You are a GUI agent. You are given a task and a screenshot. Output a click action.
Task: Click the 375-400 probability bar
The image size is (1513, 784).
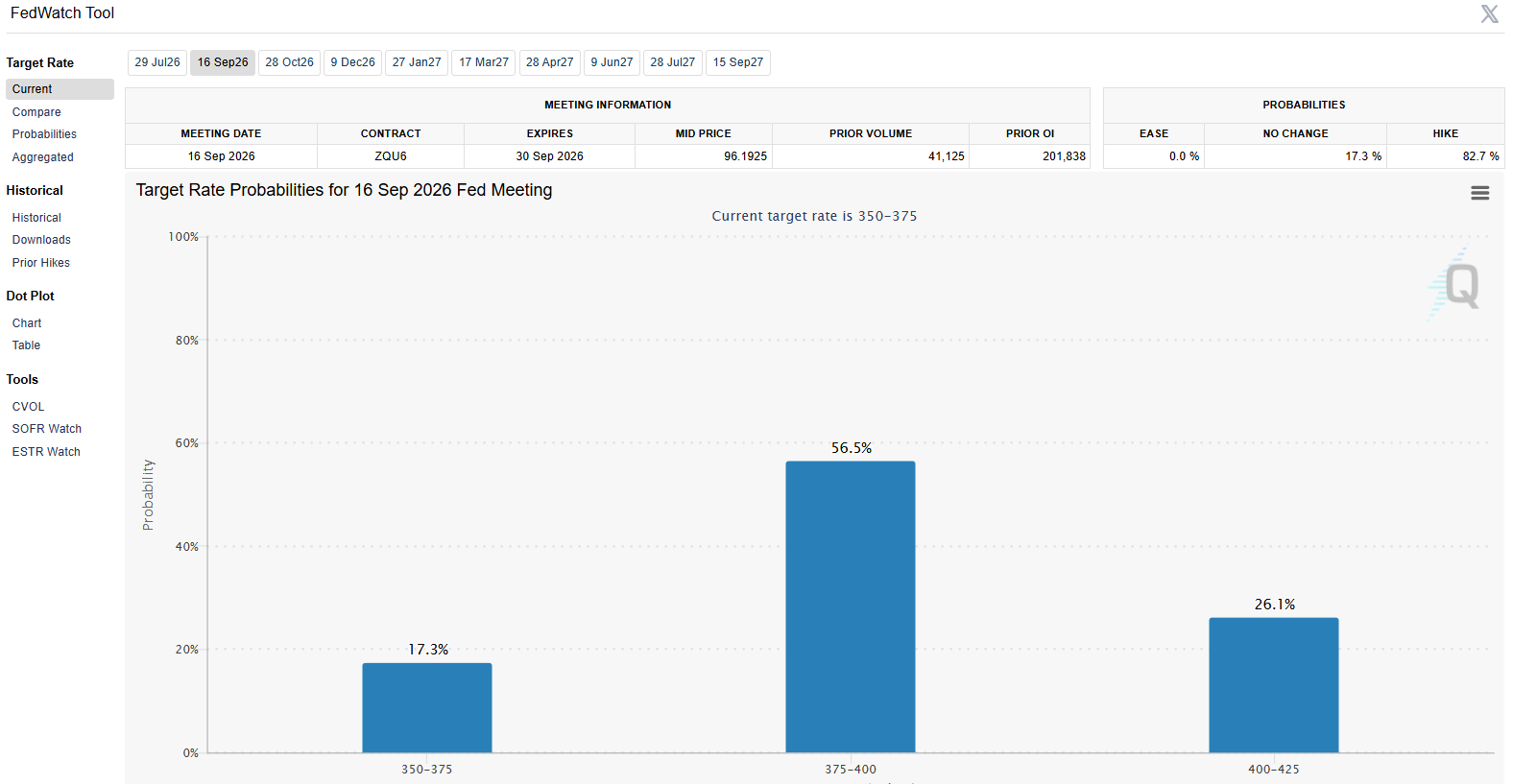[x=850, y=606]
